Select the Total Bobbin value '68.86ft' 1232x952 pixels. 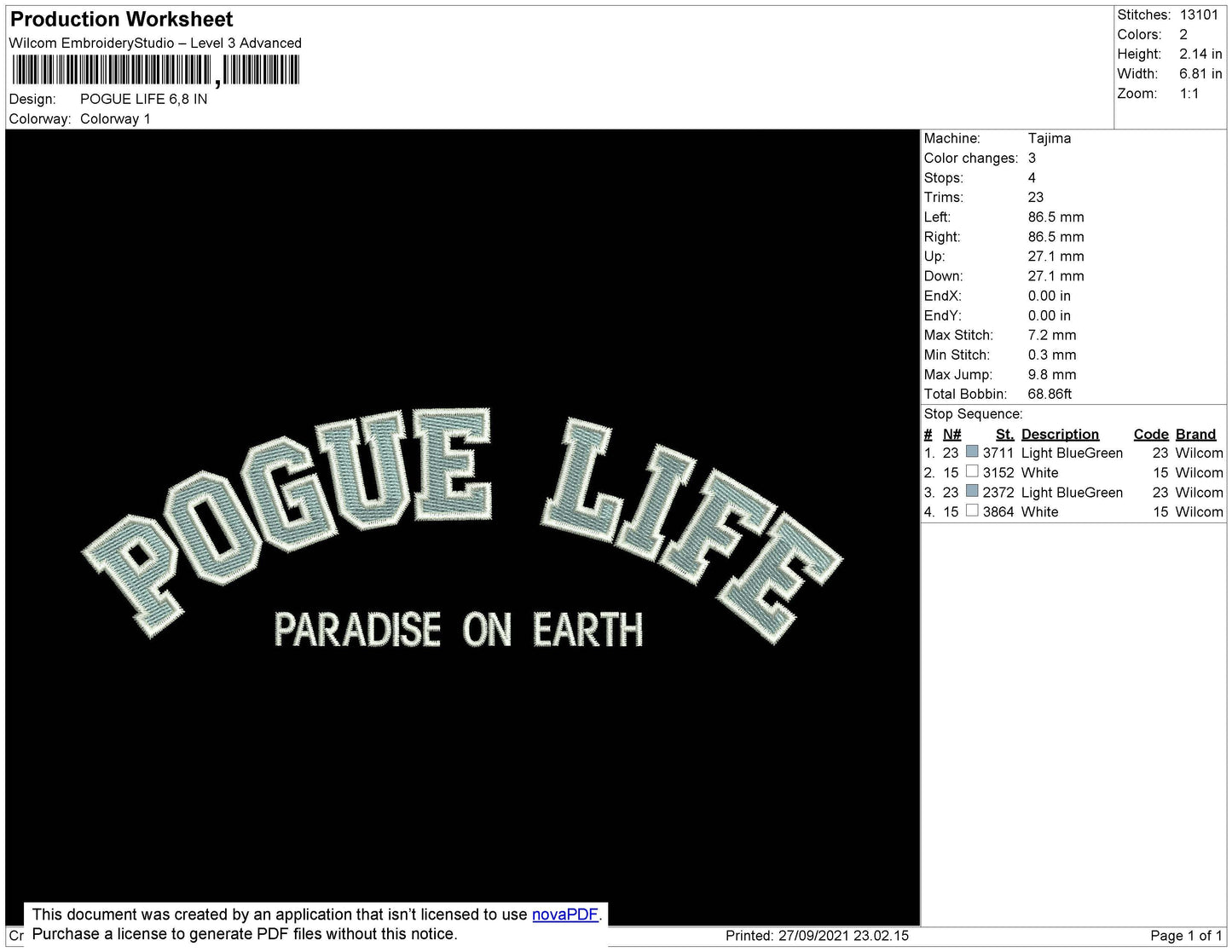tap(1050, 394)
